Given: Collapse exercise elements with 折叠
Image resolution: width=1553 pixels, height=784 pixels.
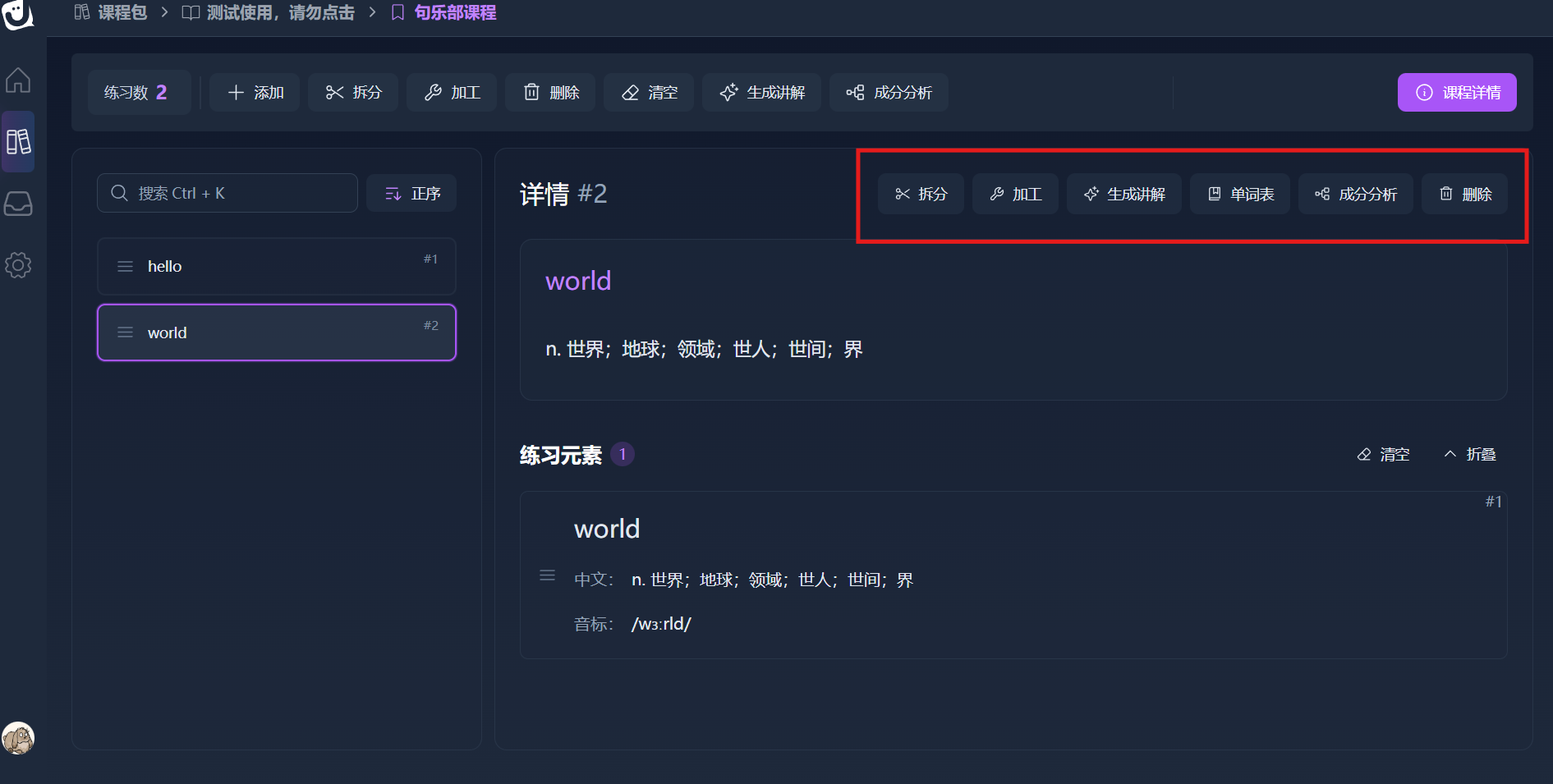Looking at the screenshot, I should coord(1470,454).
